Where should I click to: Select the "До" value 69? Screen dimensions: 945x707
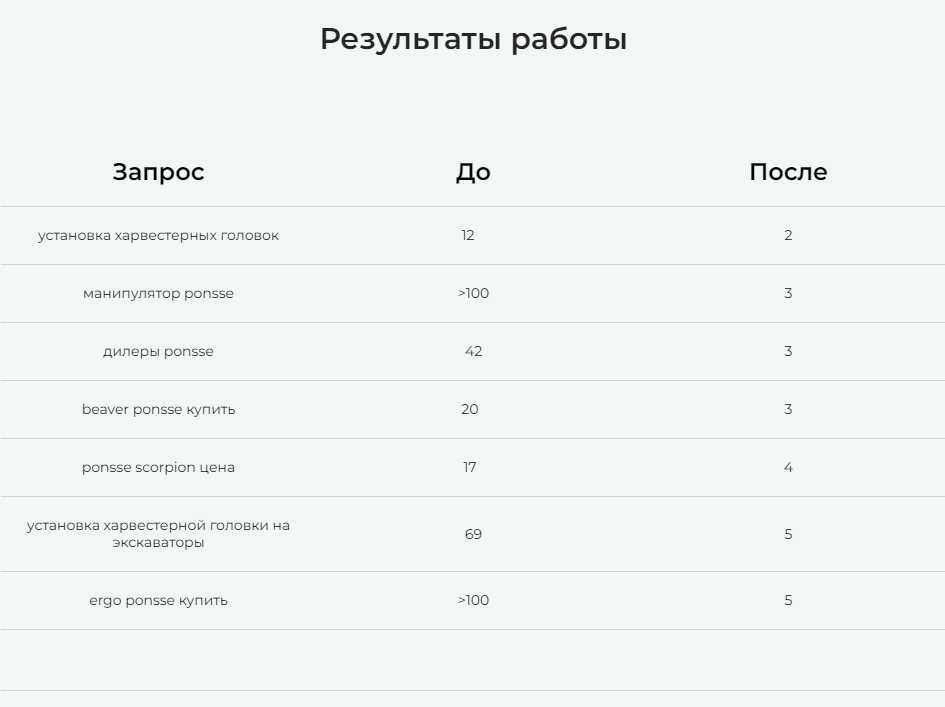[473, 534]
